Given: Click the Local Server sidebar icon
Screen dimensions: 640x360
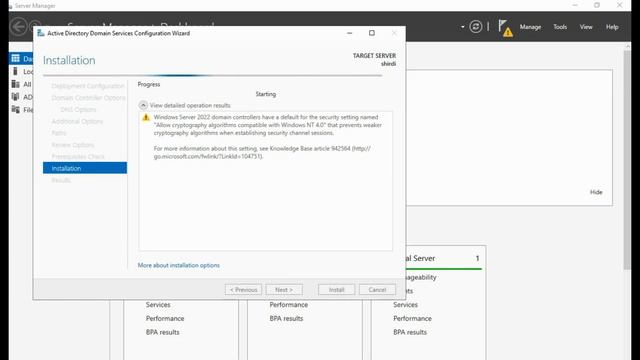Looking at the screenshot, I should (x=16, y=71).
